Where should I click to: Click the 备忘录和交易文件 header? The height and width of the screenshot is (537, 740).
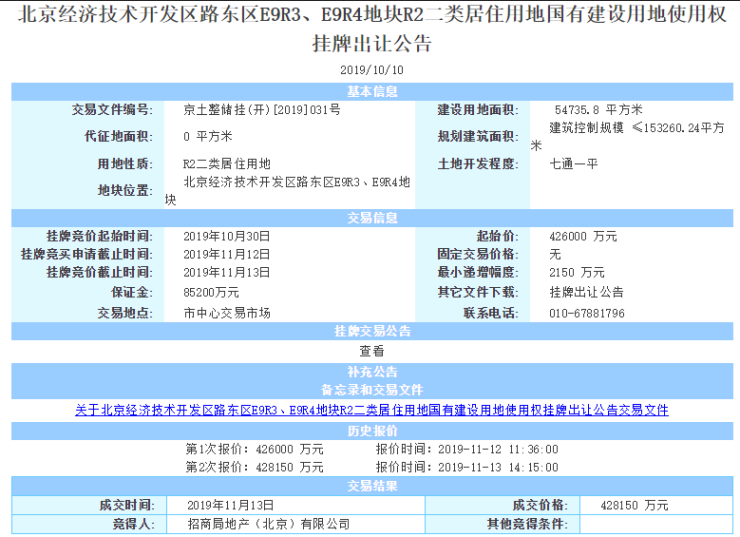tap(371, 389)
